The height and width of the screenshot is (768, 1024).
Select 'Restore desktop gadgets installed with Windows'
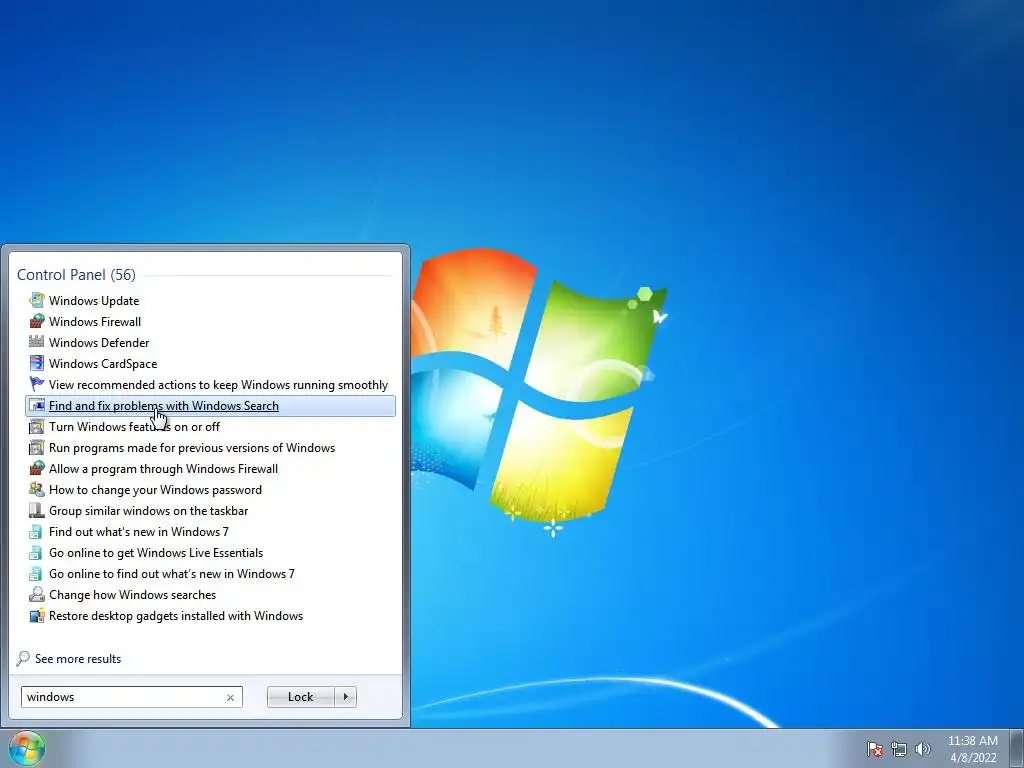click(176, 615)
